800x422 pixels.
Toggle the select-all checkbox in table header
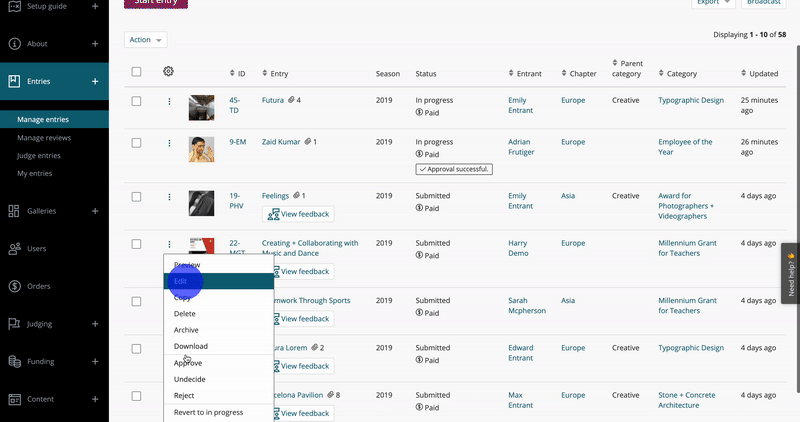[x=136, y=72]
